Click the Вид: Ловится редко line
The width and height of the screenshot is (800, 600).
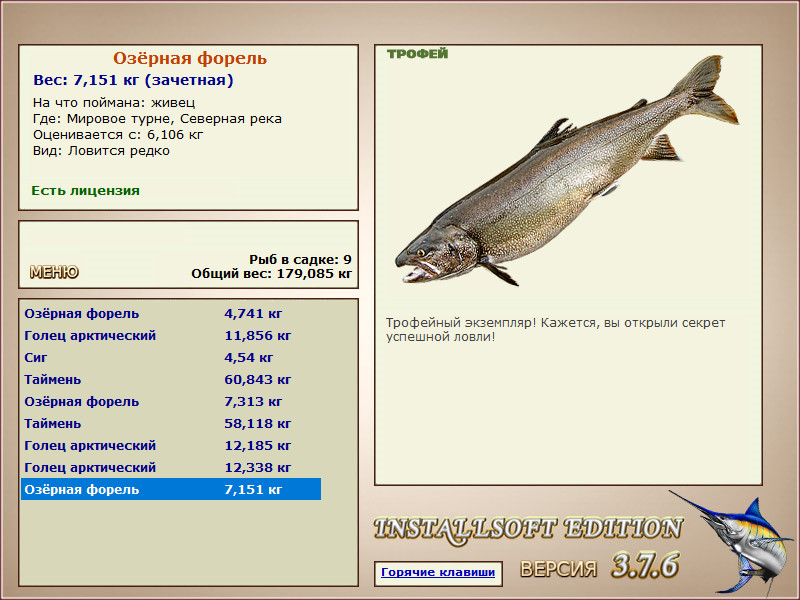click(101, 151)
